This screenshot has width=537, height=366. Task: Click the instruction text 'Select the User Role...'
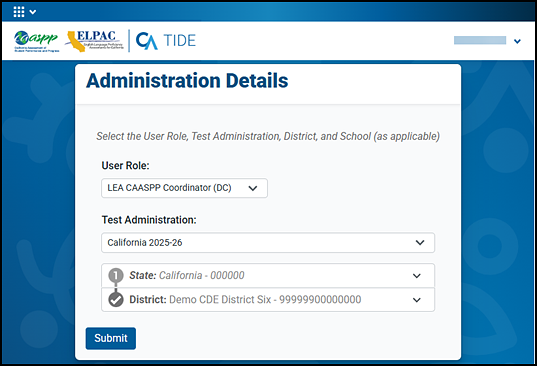click(268, 136)
